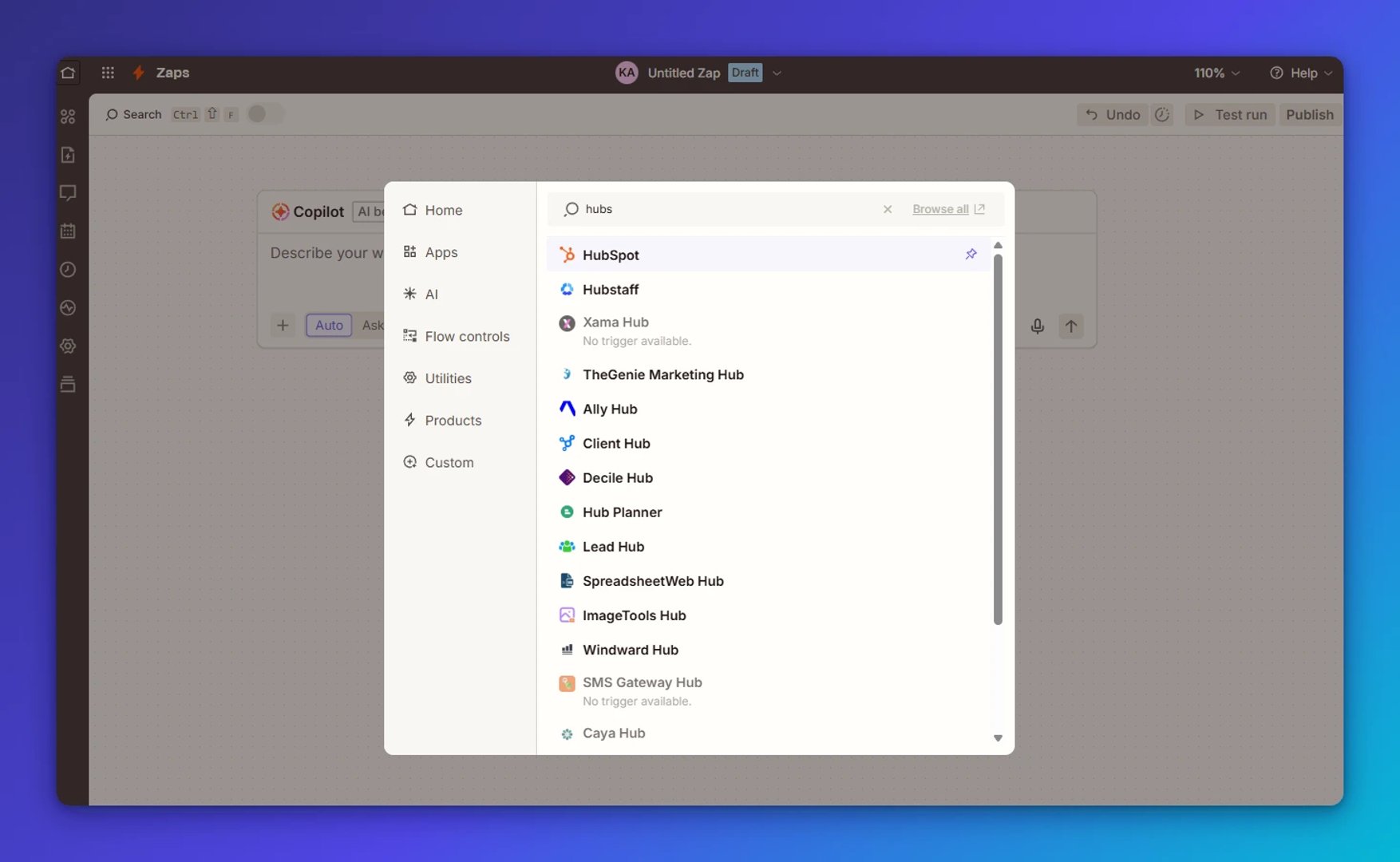Open the home icon in top-left corner

68,73
